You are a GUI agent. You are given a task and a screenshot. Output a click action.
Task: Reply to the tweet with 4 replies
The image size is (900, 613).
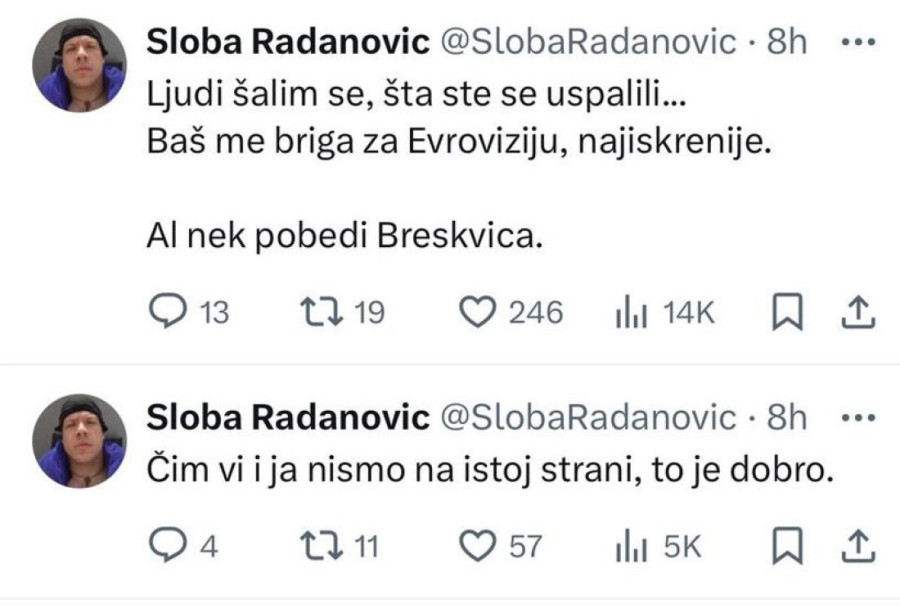(164, 546)
